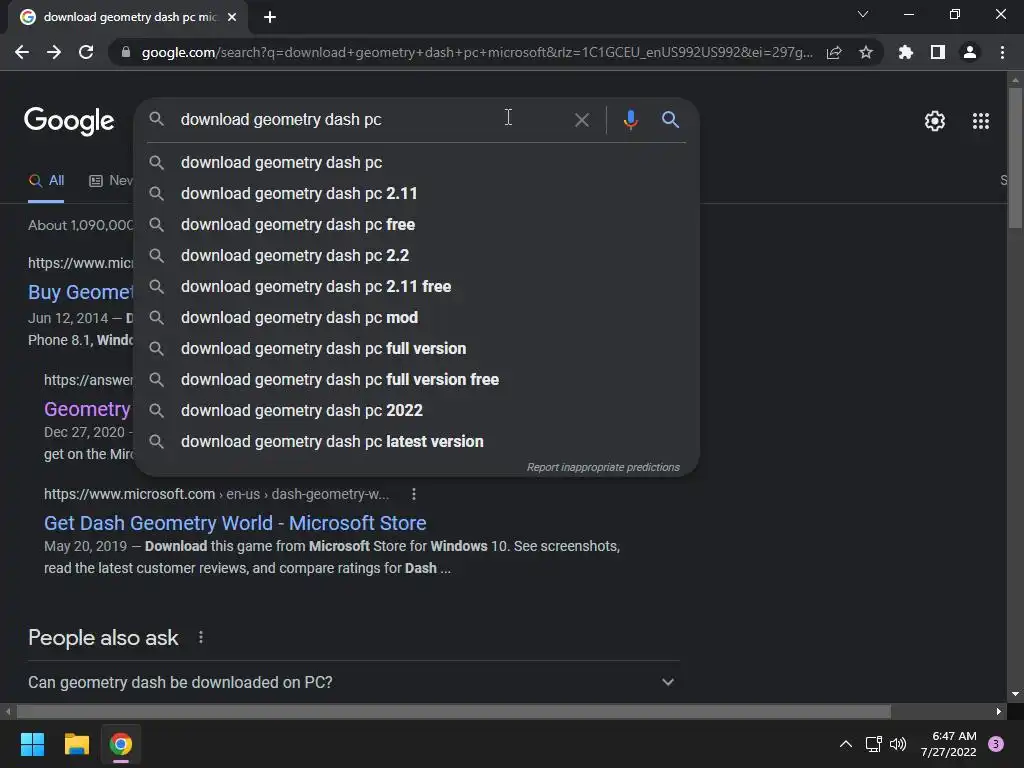Open the Chrome three-dot menu
This screenshot has width=1024, height=768.
click(1002, 52)
